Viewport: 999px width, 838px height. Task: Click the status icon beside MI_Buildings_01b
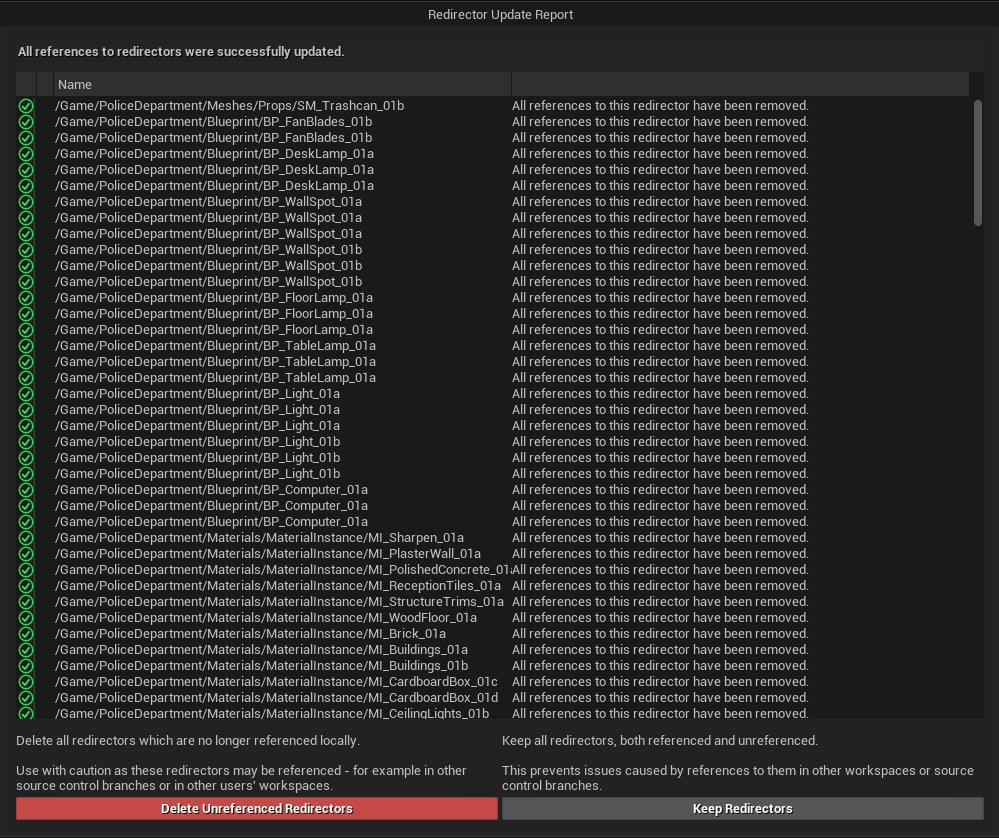coord(26,666)
